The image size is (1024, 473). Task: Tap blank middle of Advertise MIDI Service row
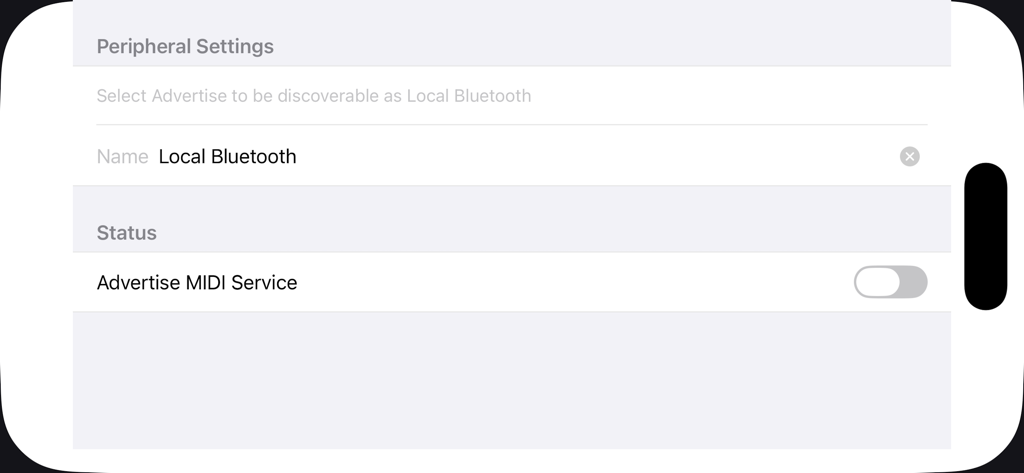[570, 283]
